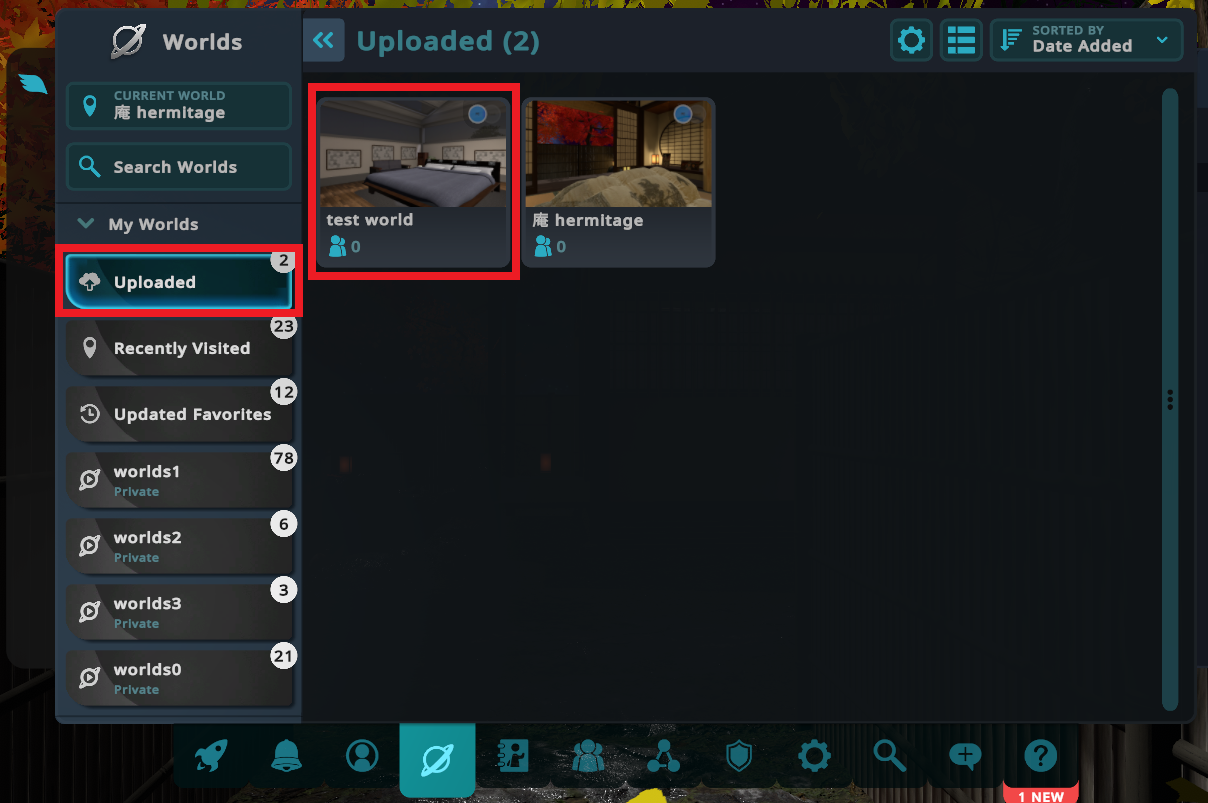Open the Settings gear in bottom bar
This screenshot has width=1208, height=803.
click(x=814, y=756)
